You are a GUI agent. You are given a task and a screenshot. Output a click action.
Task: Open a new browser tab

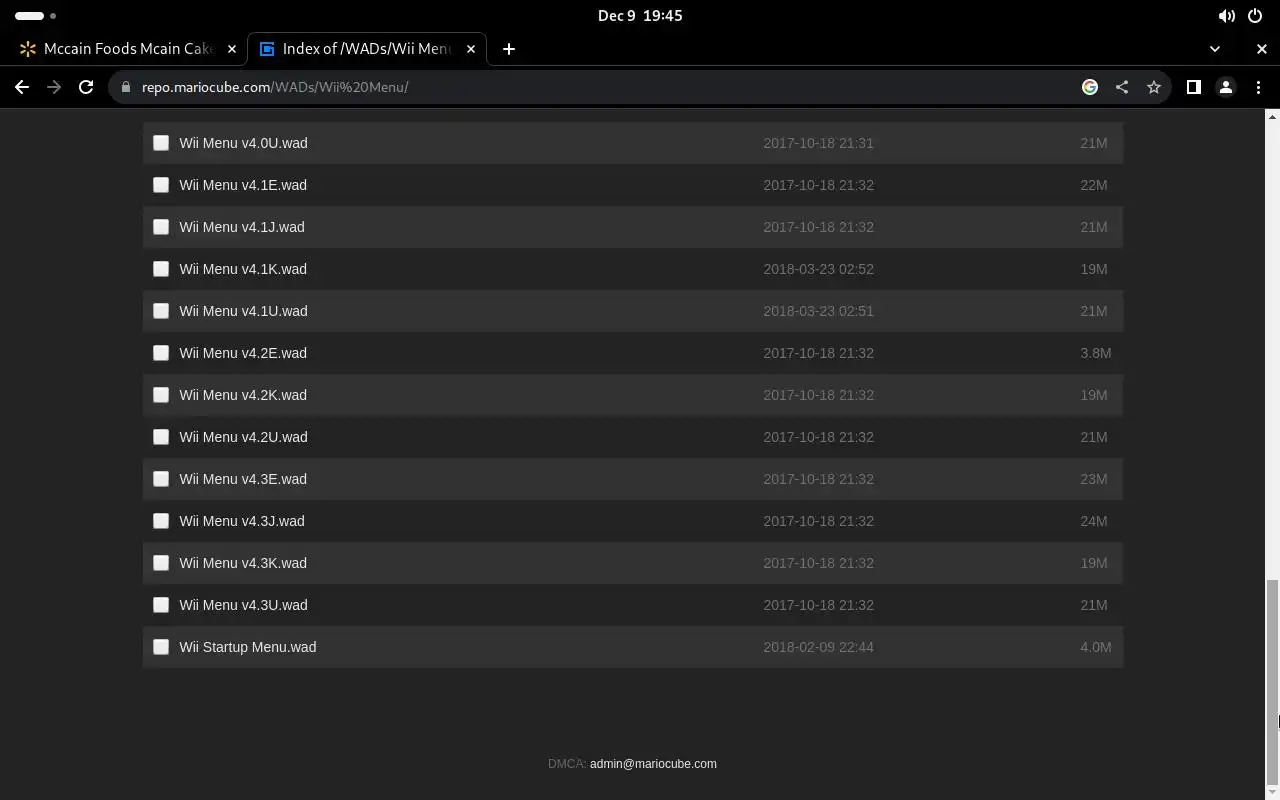coord(509,49)
